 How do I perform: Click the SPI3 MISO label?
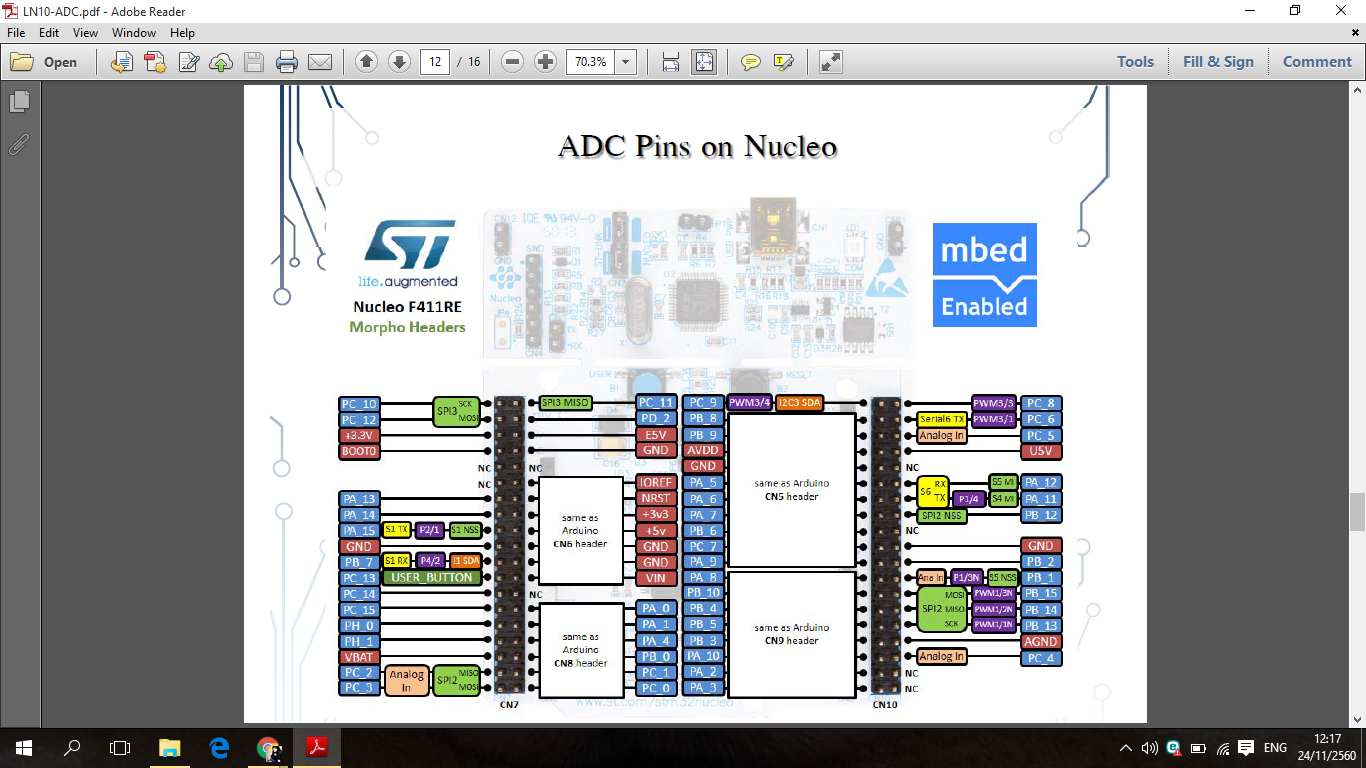click(566, 403)
